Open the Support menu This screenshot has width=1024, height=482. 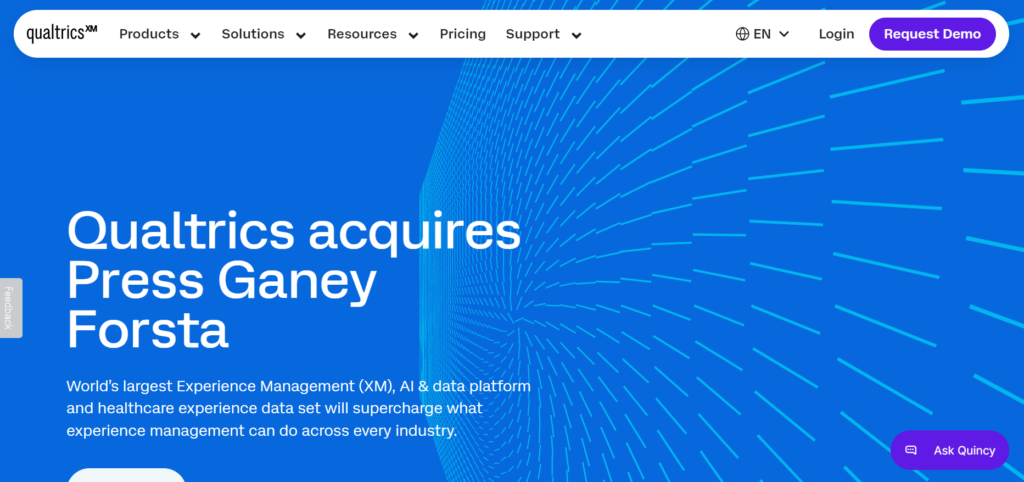(x=532, y=34)
